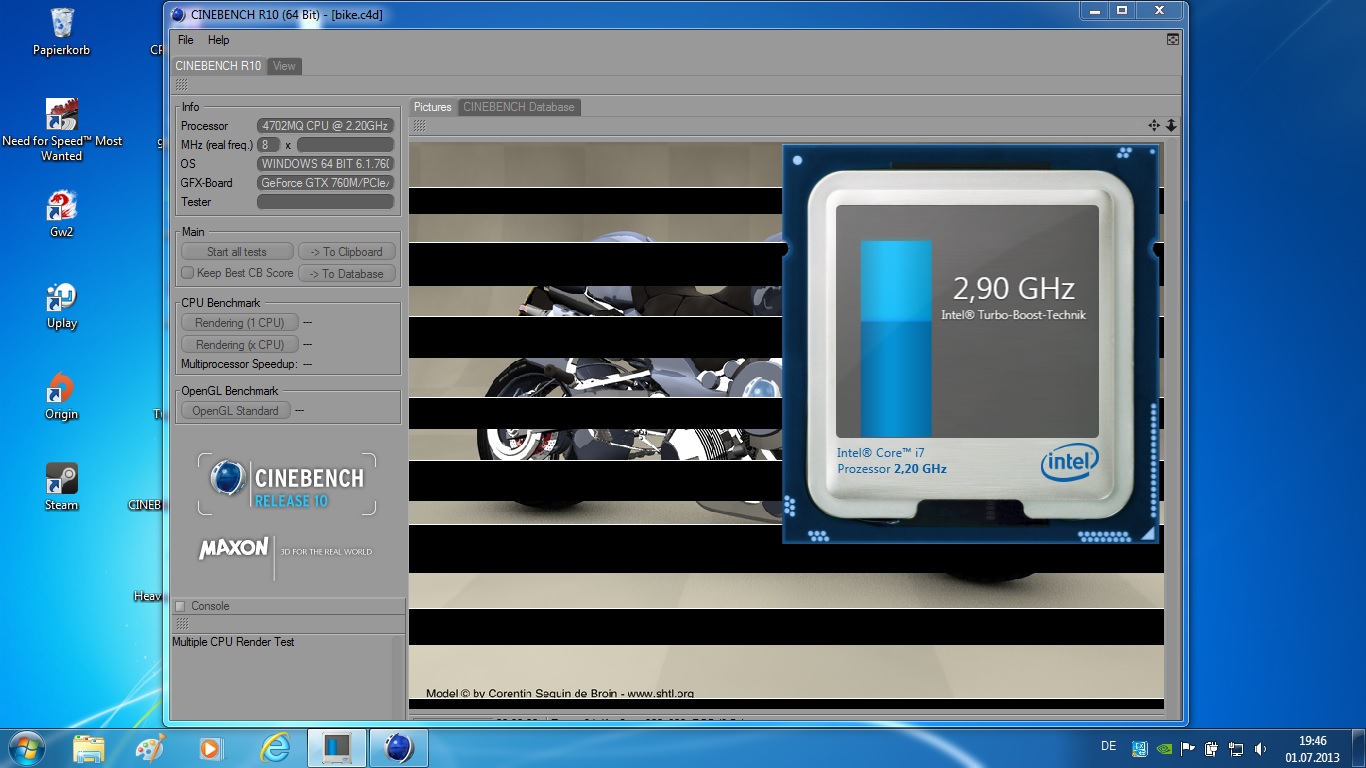
Task: Select the CINEBENCH R10 tab
Action: 218,66
